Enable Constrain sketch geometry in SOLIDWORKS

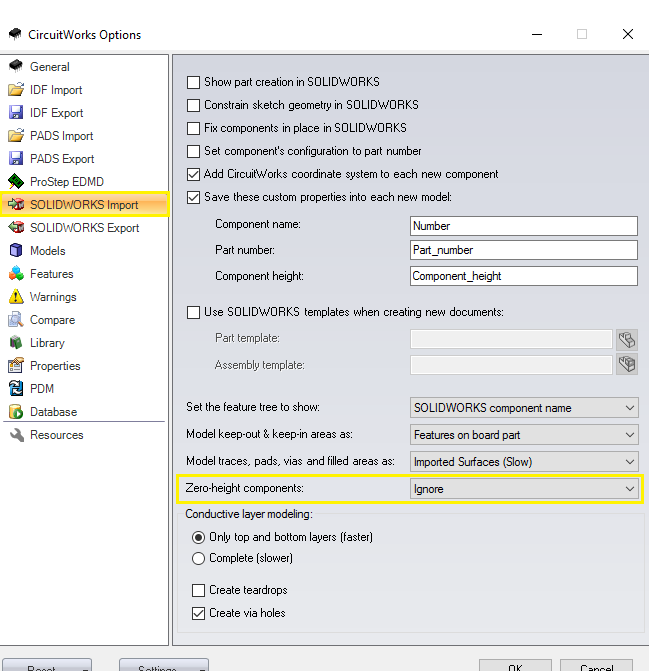pyautogui.click(x=193, y=105)
